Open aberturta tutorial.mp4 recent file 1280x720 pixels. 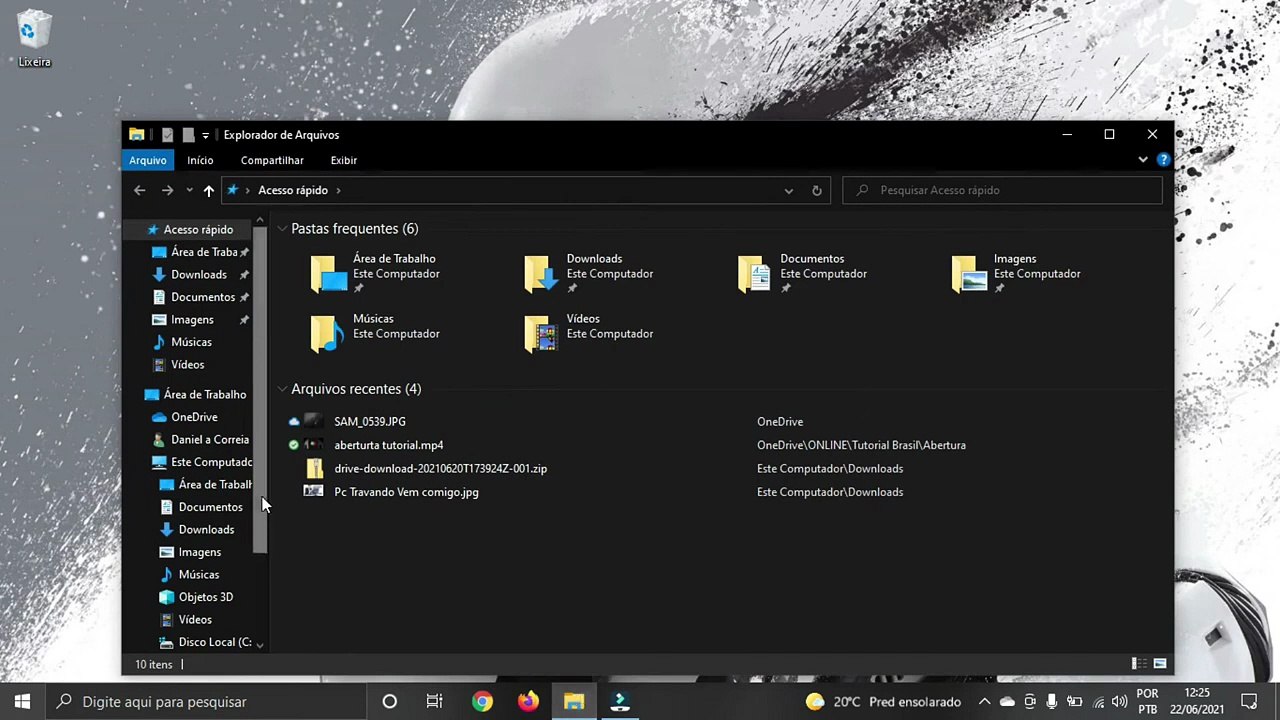click(388, 445)
